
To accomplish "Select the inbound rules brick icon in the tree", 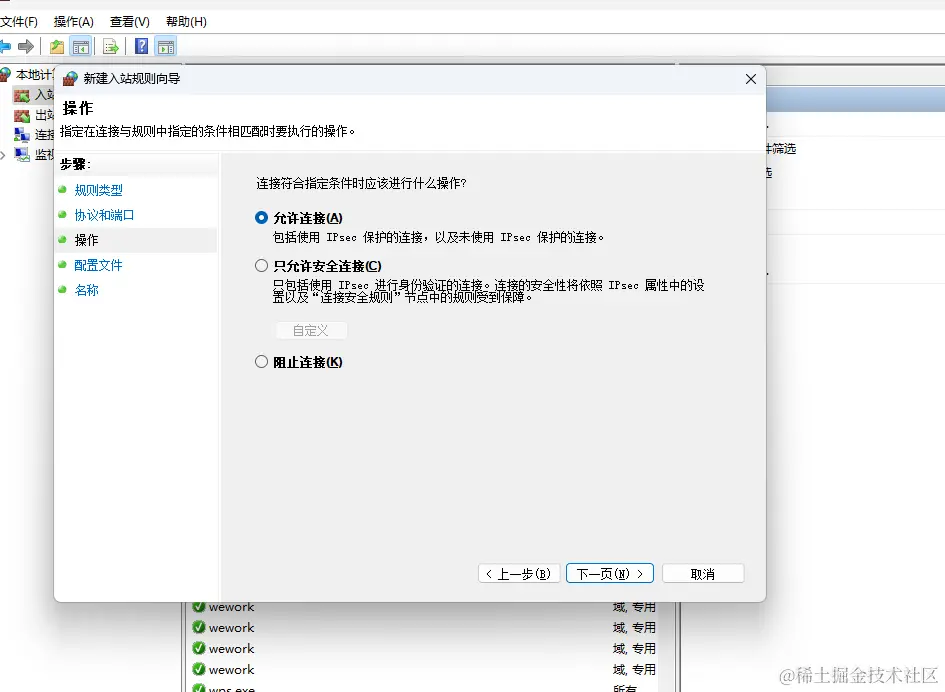I will tap(22, 95).
